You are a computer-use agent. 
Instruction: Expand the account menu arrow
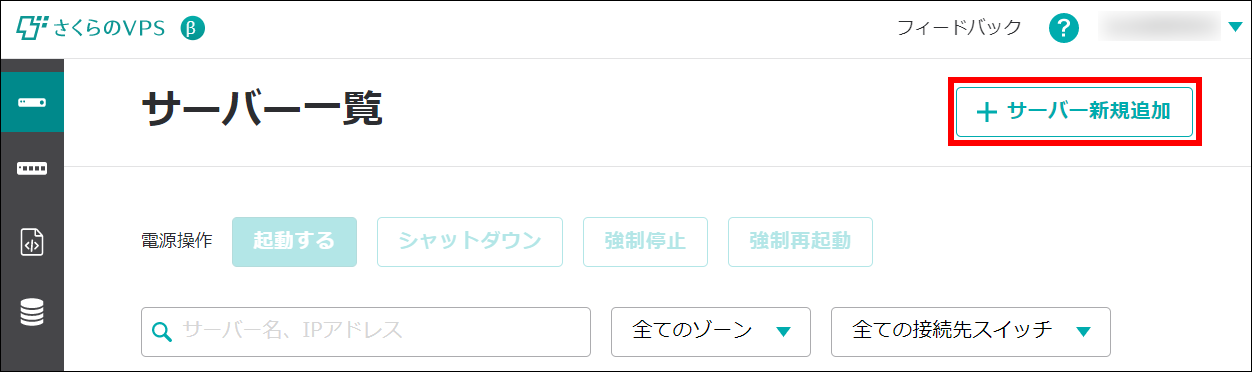pos(1234,27)
